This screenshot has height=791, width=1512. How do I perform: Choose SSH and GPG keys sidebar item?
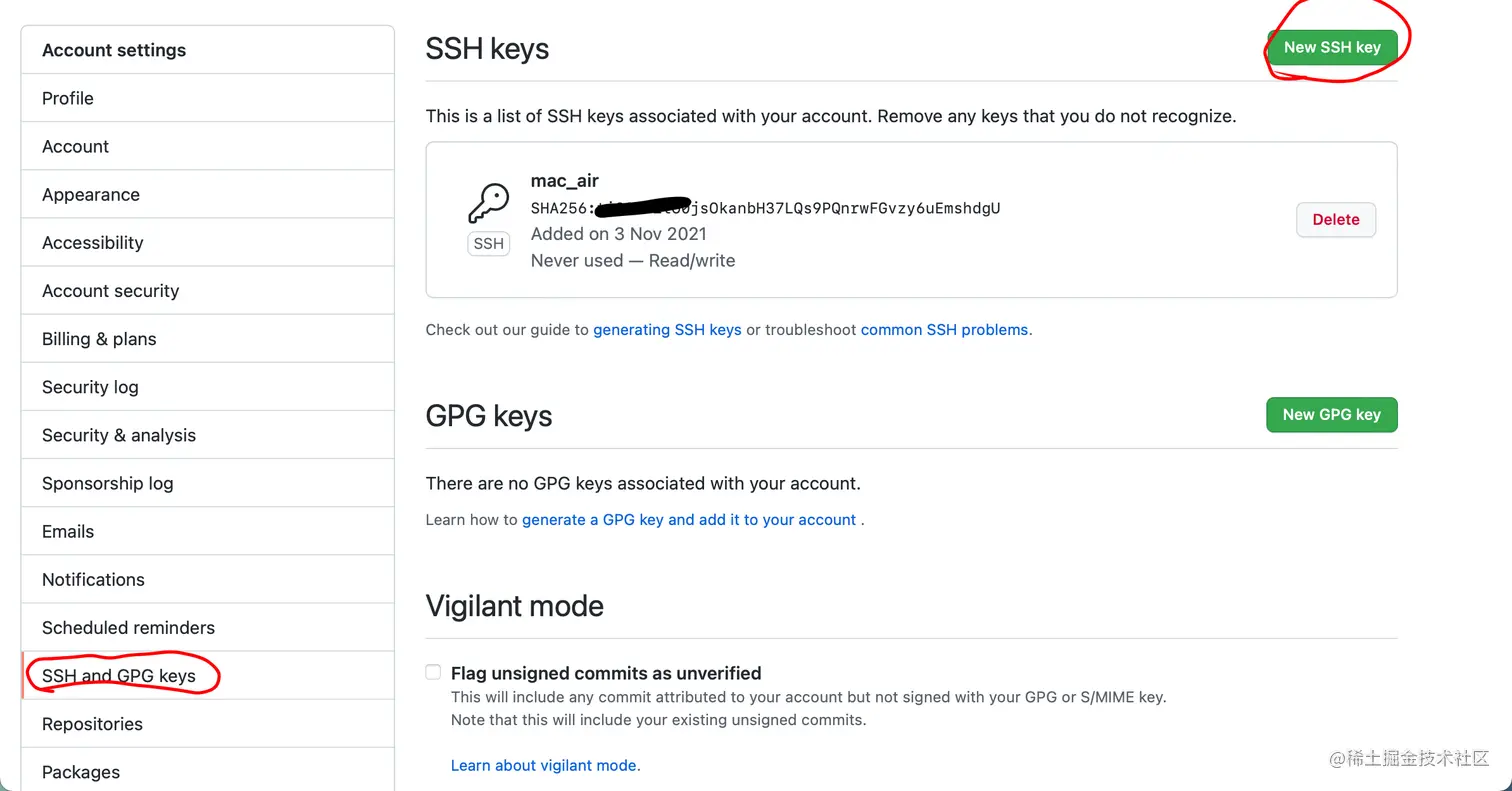(208, 675)
